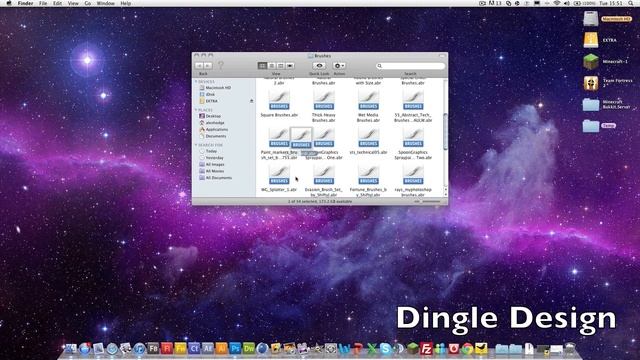Open iTunes from the Dock
Image resolution: width=640 pixels, height=360 pixels.
click(x=139, y=349)
